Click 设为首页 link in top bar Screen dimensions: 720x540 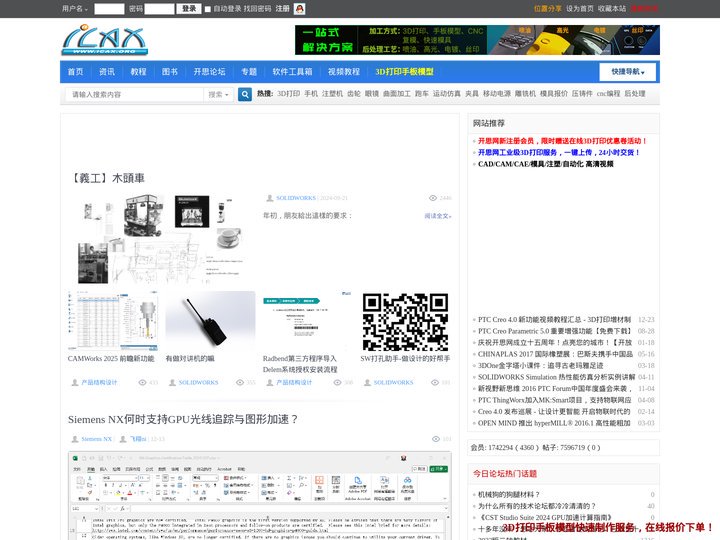579,9
